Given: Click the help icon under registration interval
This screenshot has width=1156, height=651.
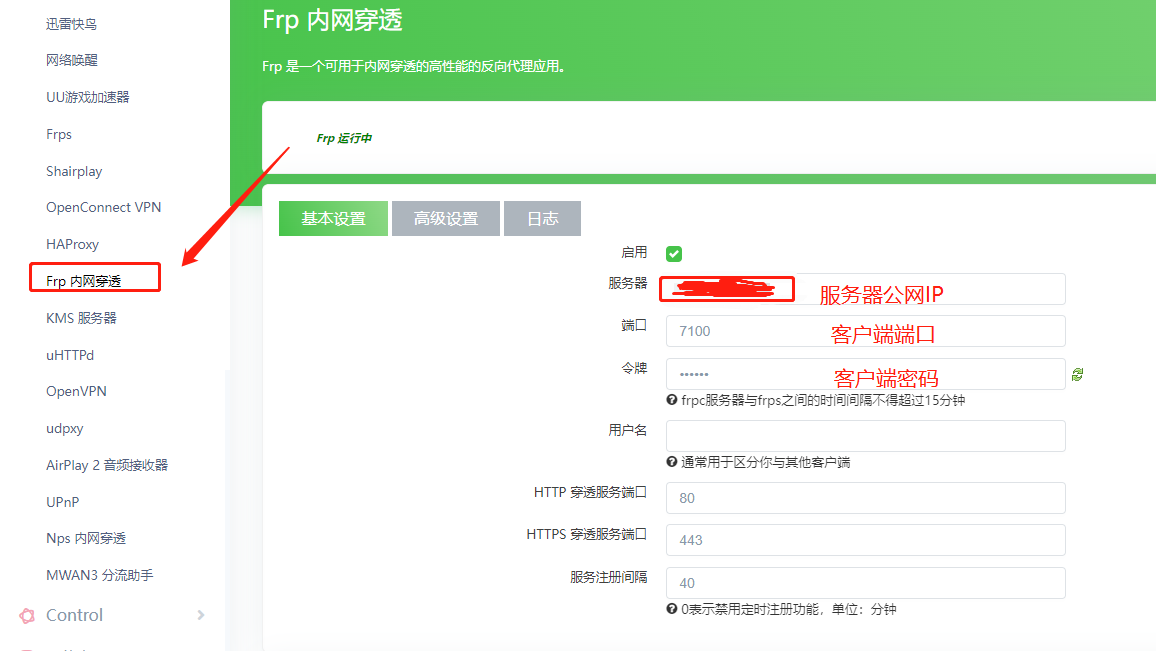Looking at the screenshot, I should click(672, 609).
